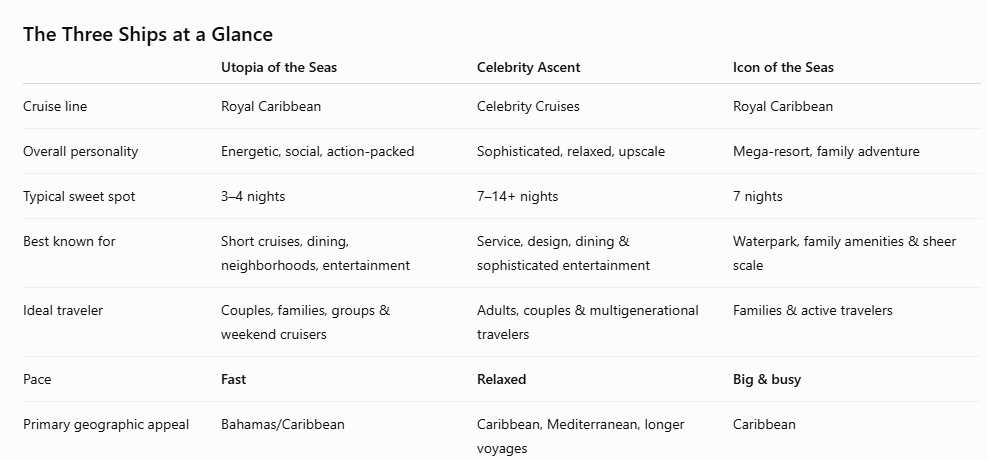This screenshot has height=460, width=987.
Task: Click the 'Overall personality' row label
Action: [x=81, y=152]
